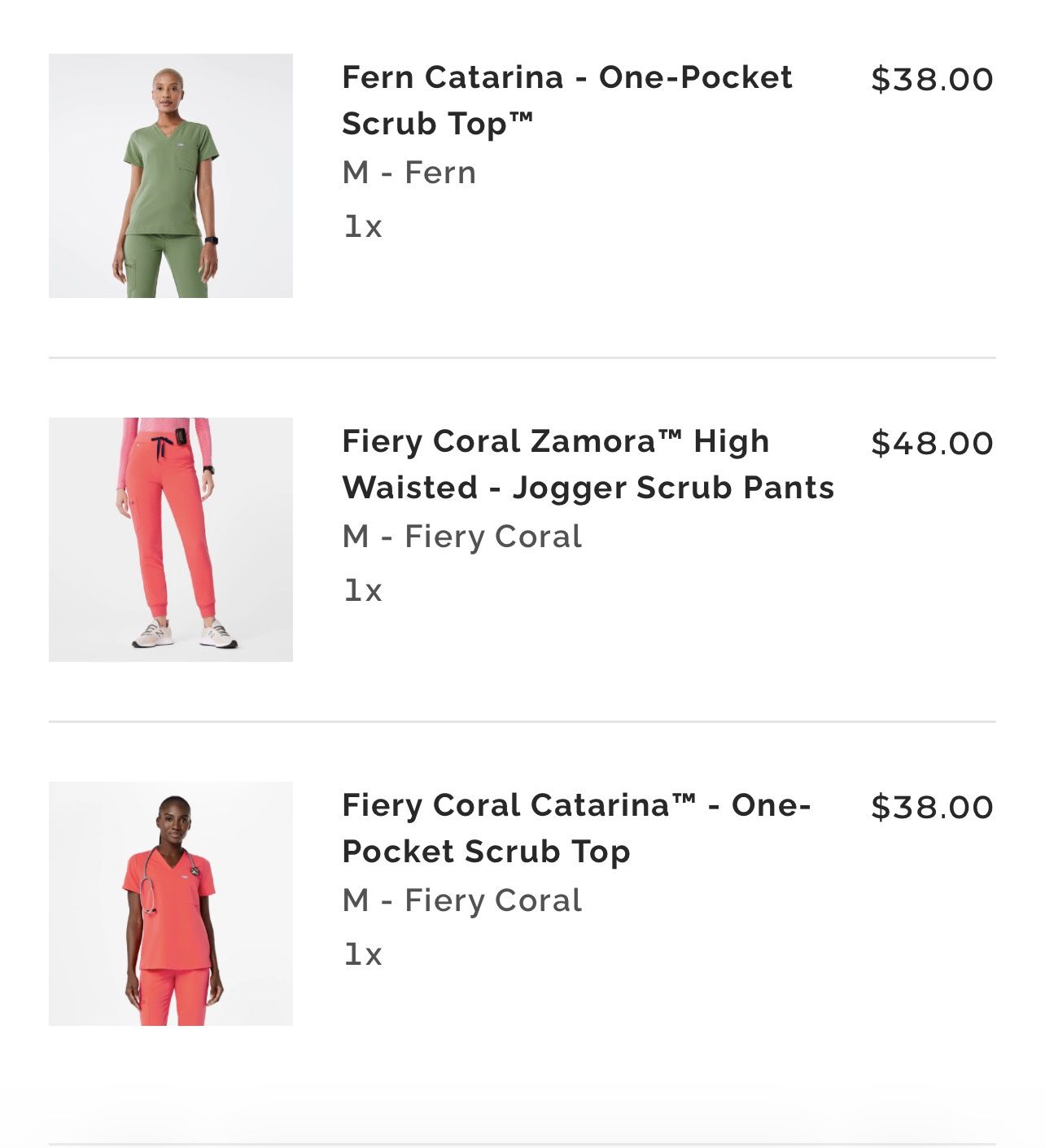This screenshot has height=1148, width=1045.
Task: Select the $38.00 price of the Fiery Coral top
Action: pyautogui.click(x=932, y=807)
